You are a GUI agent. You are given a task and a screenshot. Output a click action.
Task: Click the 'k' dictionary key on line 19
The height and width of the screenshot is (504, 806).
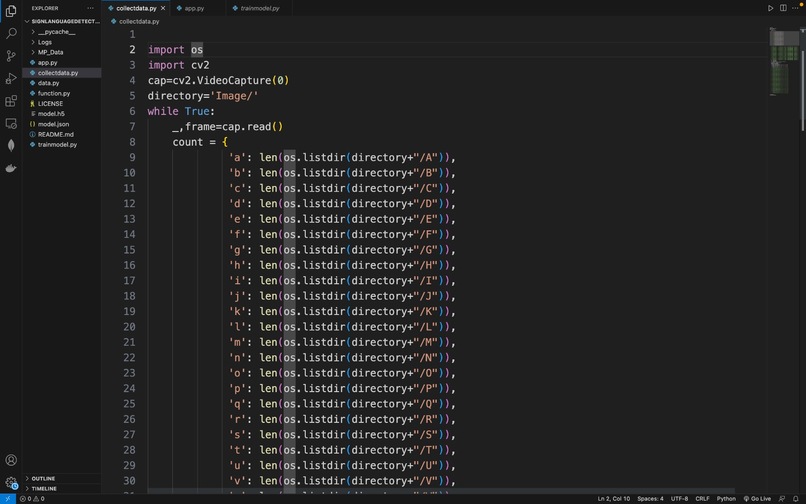[x=237, y=311]
